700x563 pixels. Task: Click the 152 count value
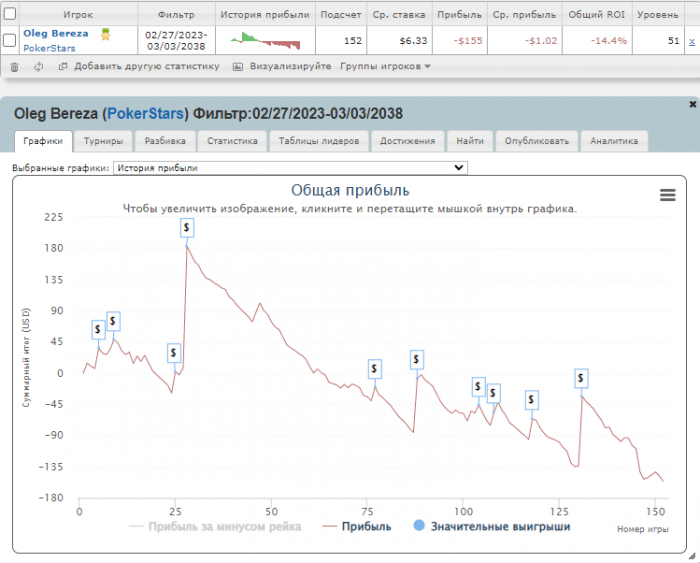[353, 41]
